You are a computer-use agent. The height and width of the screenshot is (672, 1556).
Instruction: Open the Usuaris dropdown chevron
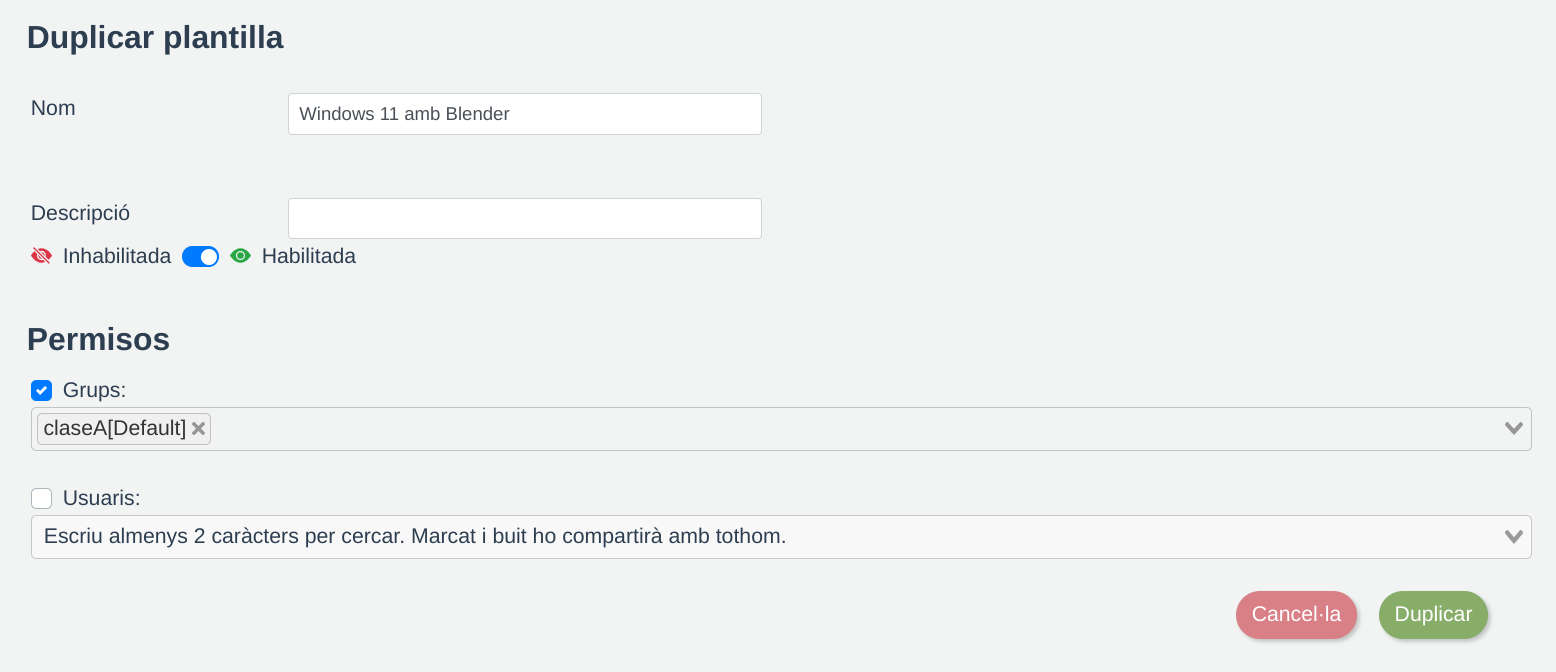tap(1513, 537)
